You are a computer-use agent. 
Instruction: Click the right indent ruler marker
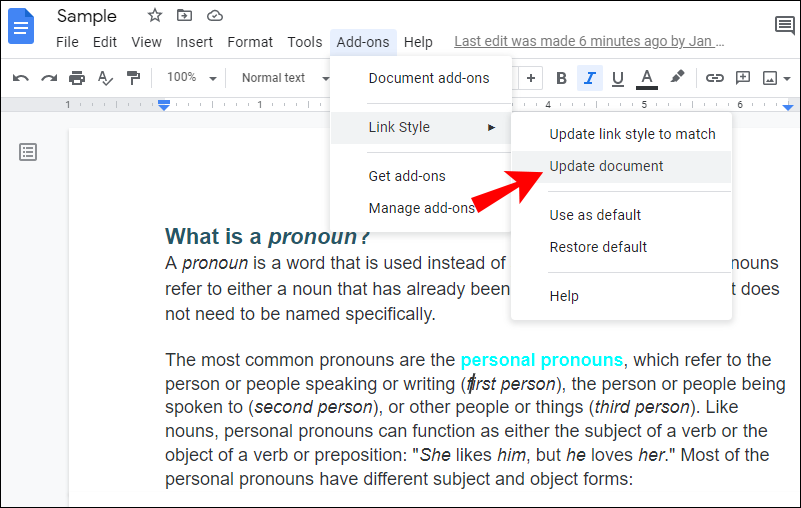pos(788,106)
